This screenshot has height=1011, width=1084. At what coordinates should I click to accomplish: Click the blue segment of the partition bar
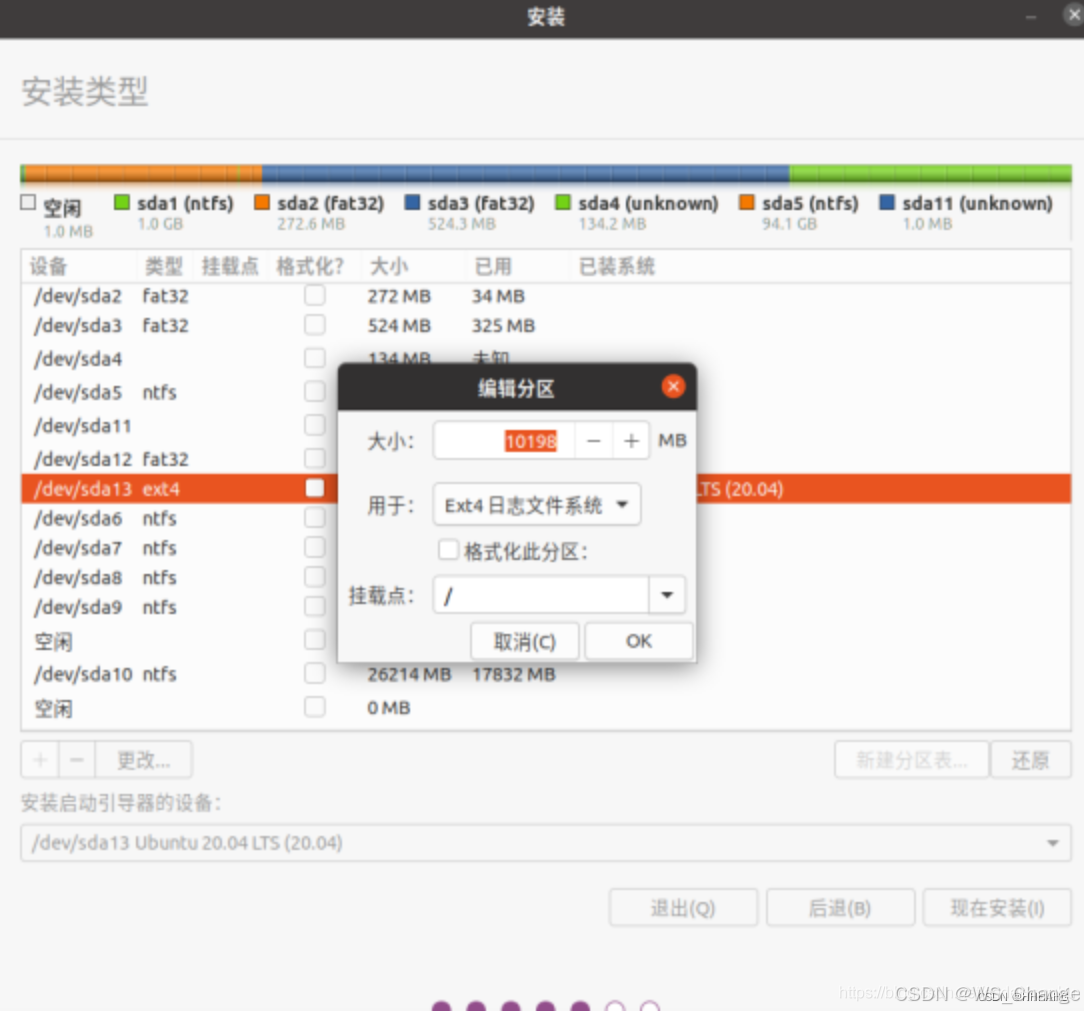(x=525, y=173)
